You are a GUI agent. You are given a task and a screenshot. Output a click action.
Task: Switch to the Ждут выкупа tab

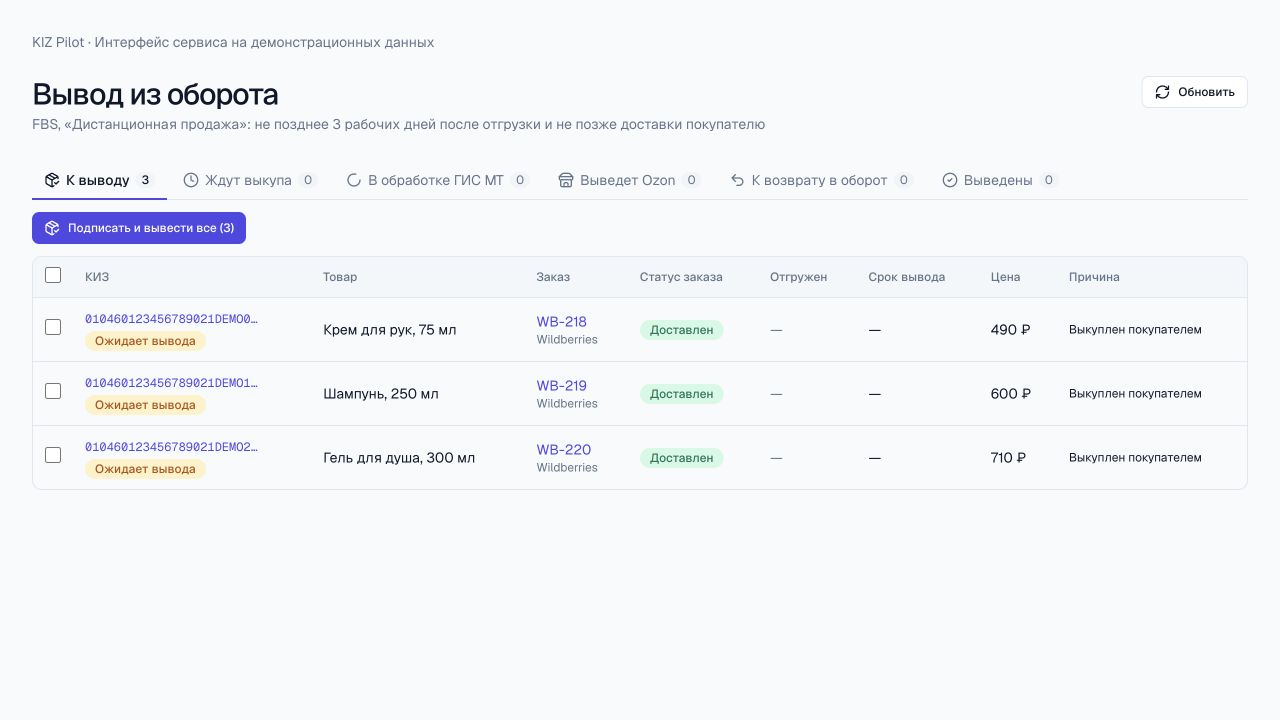pos(250,180)
